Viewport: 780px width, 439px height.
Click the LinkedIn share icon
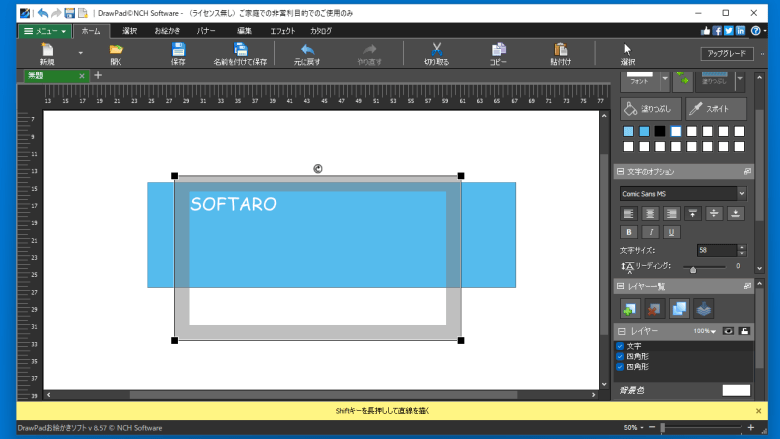click(741, 31)
